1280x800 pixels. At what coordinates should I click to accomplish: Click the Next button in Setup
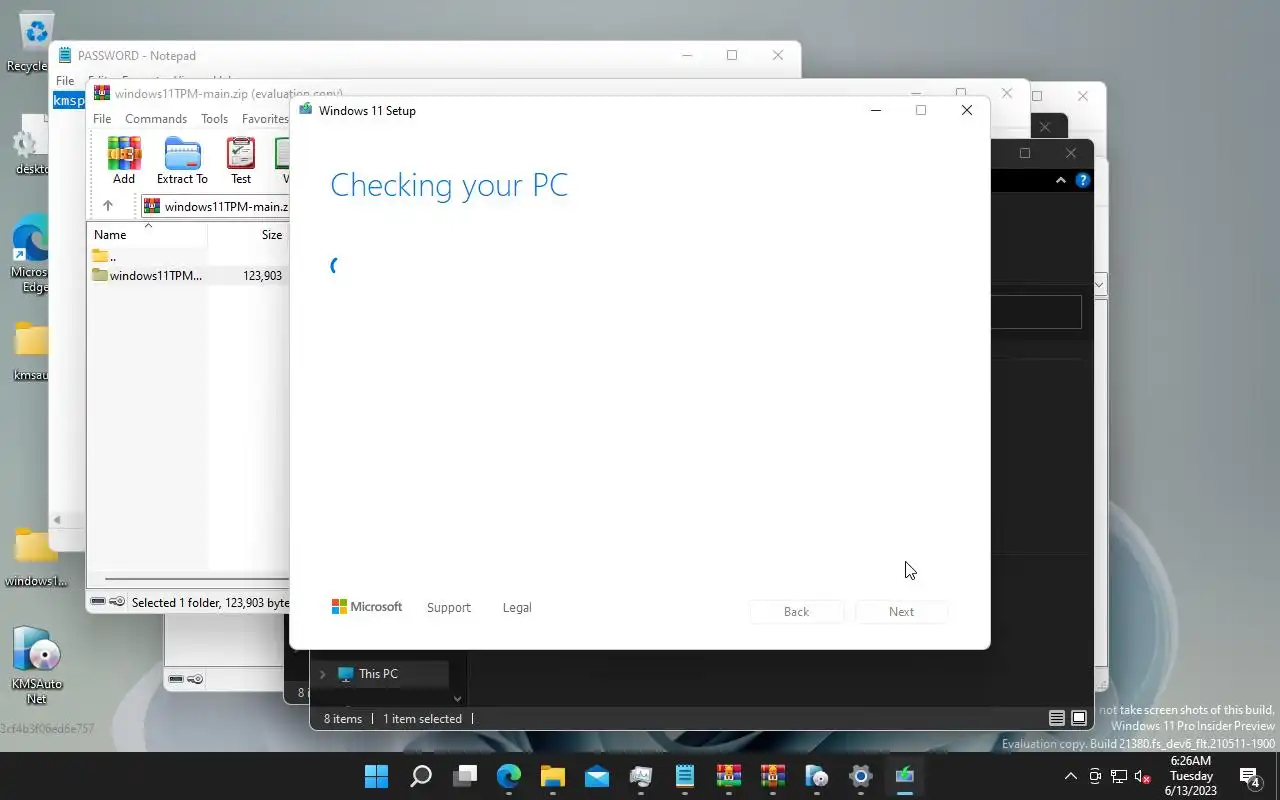pos(901,611)
